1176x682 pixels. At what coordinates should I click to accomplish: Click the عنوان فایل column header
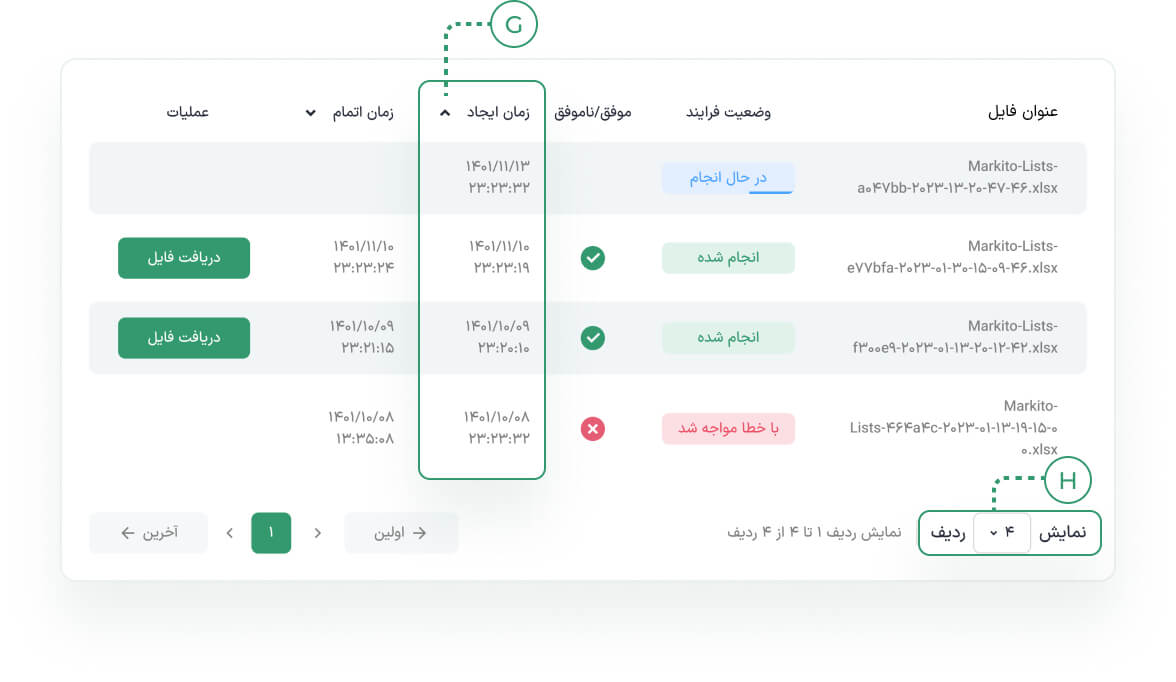click(x=1022, y=112)
